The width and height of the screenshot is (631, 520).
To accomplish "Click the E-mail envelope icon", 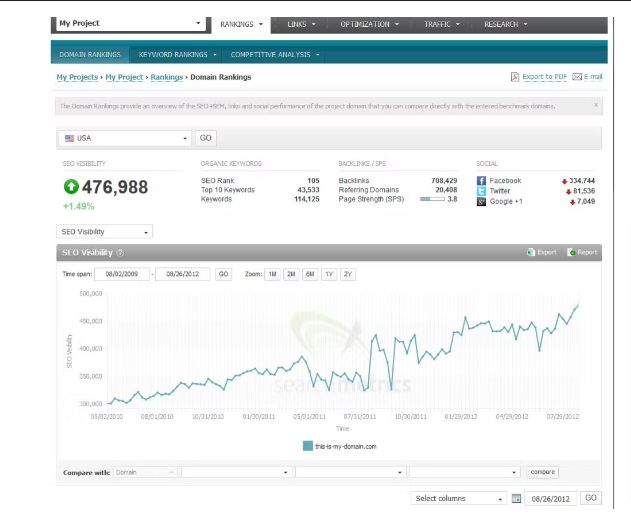I will 577,76.
